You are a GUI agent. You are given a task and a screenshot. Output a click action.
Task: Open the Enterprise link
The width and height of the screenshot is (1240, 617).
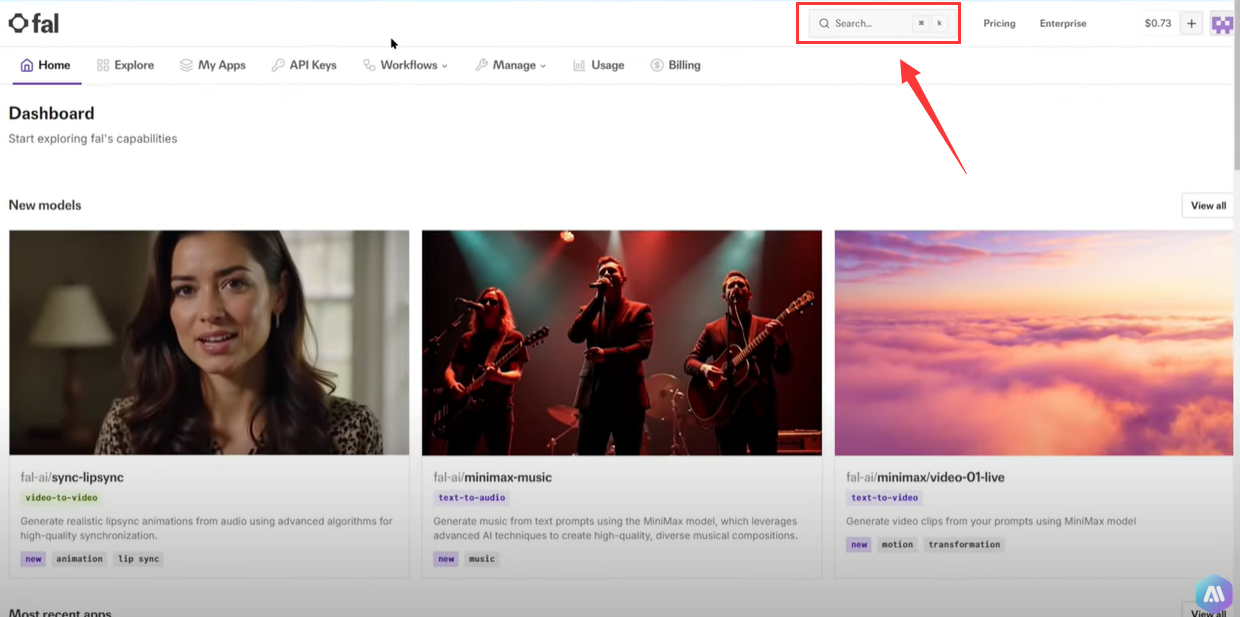coord(1063,23)
